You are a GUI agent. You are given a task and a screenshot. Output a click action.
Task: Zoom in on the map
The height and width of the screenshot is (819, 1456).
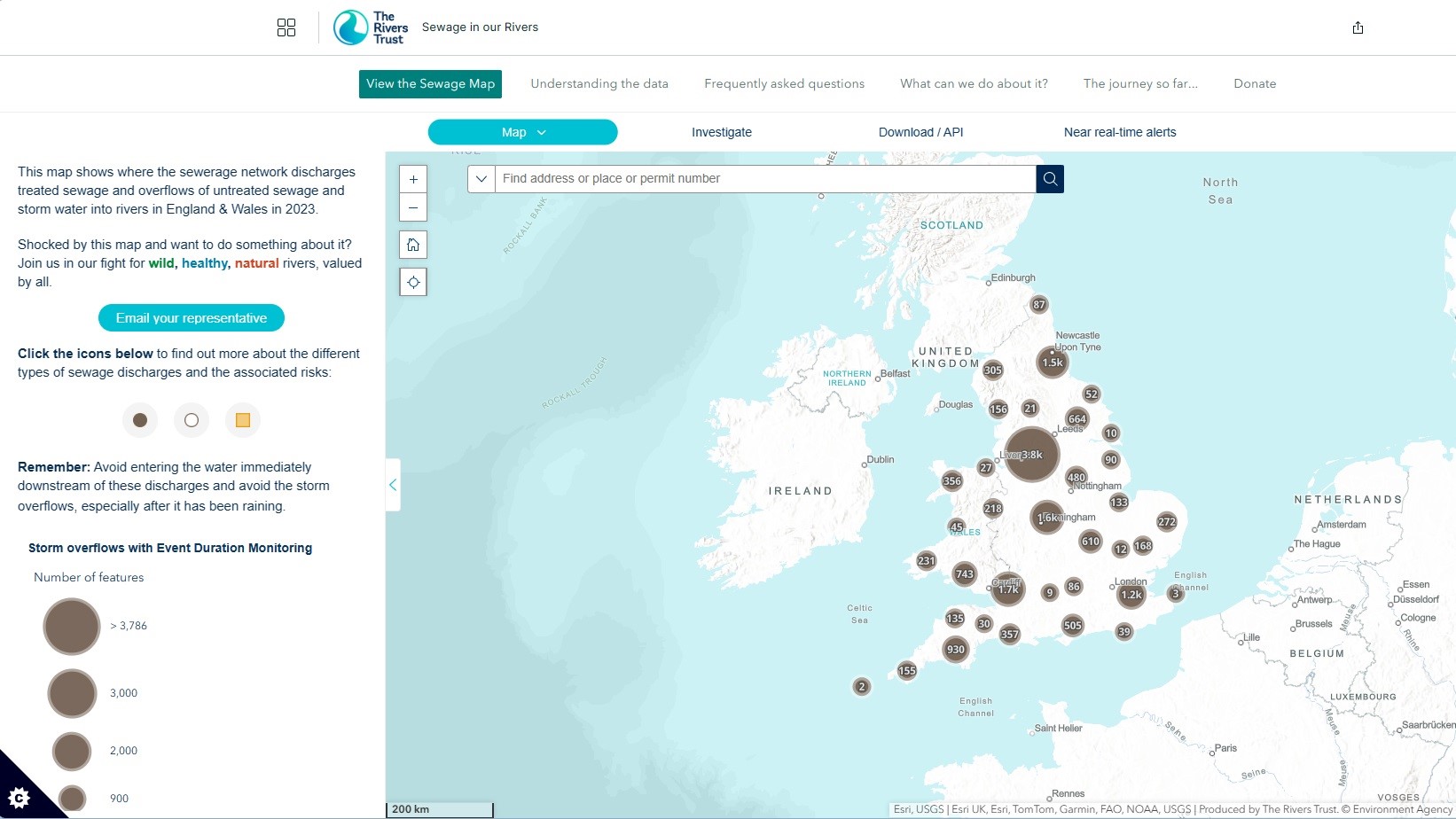click(x=413, y=179)
